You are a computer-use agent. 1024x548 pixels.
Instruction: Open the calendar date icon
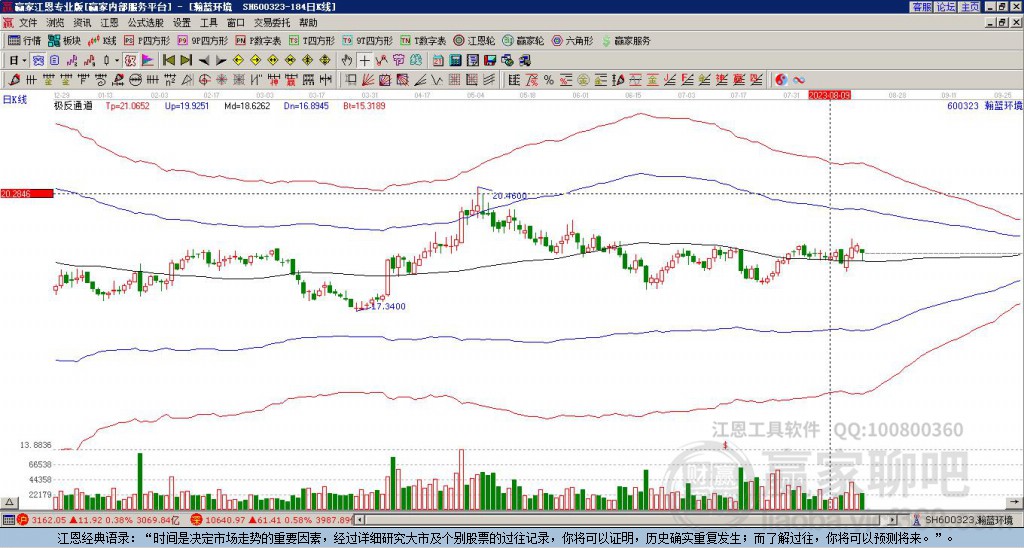(x=438, y=61)
